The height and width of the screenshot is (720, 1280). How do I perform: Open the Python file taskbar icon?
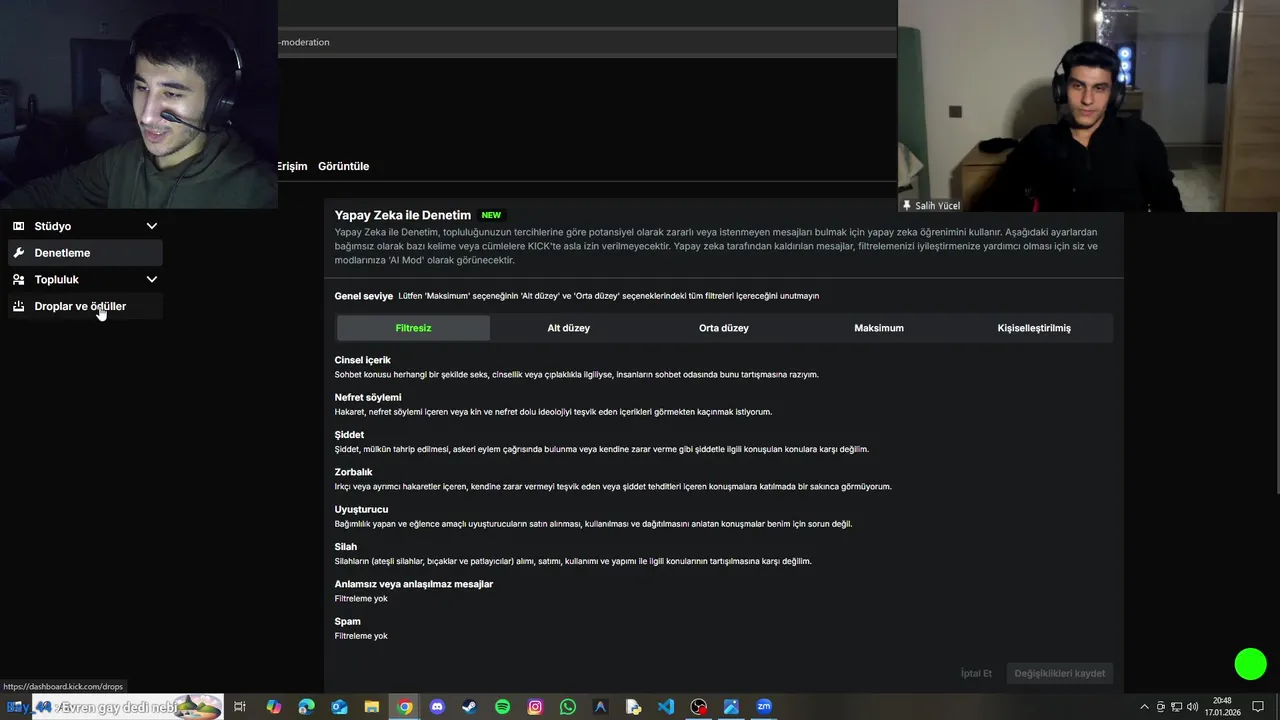click(x=633, y=707)
